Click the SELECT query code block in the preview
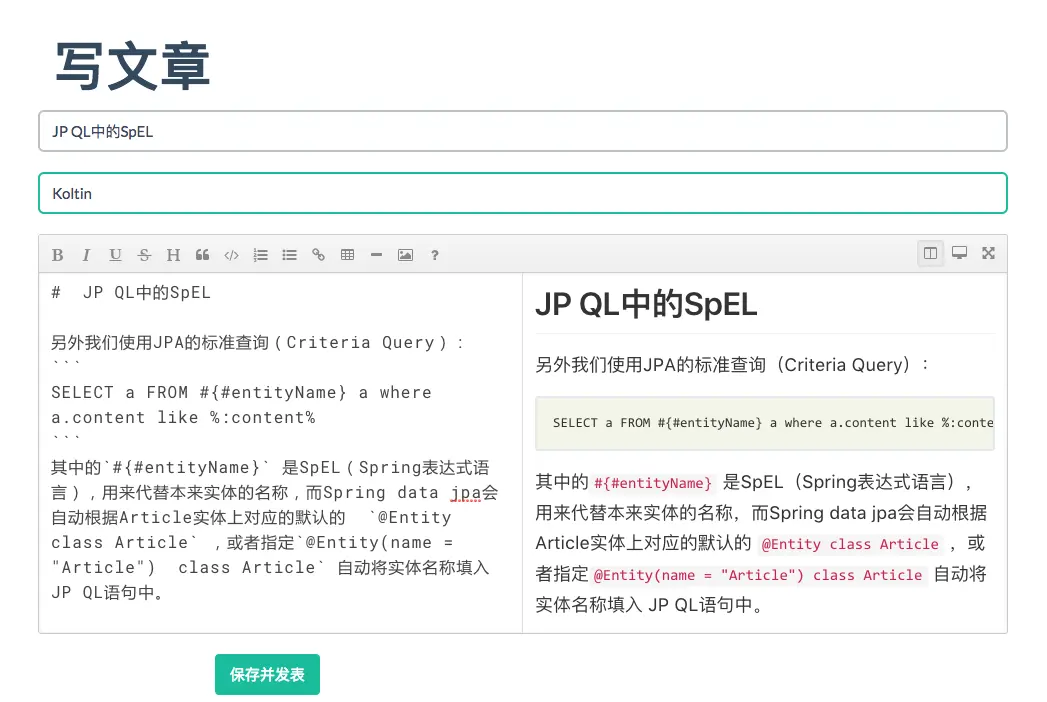The height and width of the screenshot is (702, 1047). tap(765, 423)
